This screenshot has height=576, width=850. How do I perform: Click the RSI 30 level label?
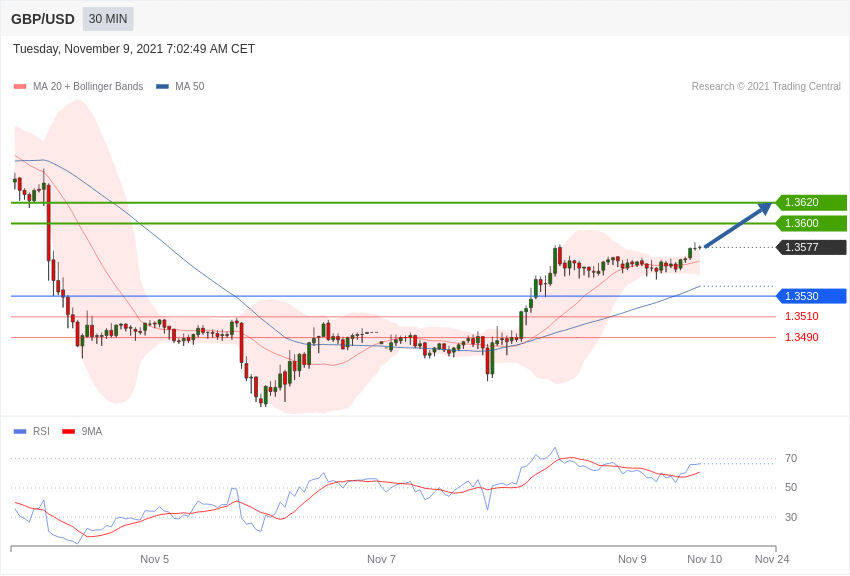click(x=791, y=517)
